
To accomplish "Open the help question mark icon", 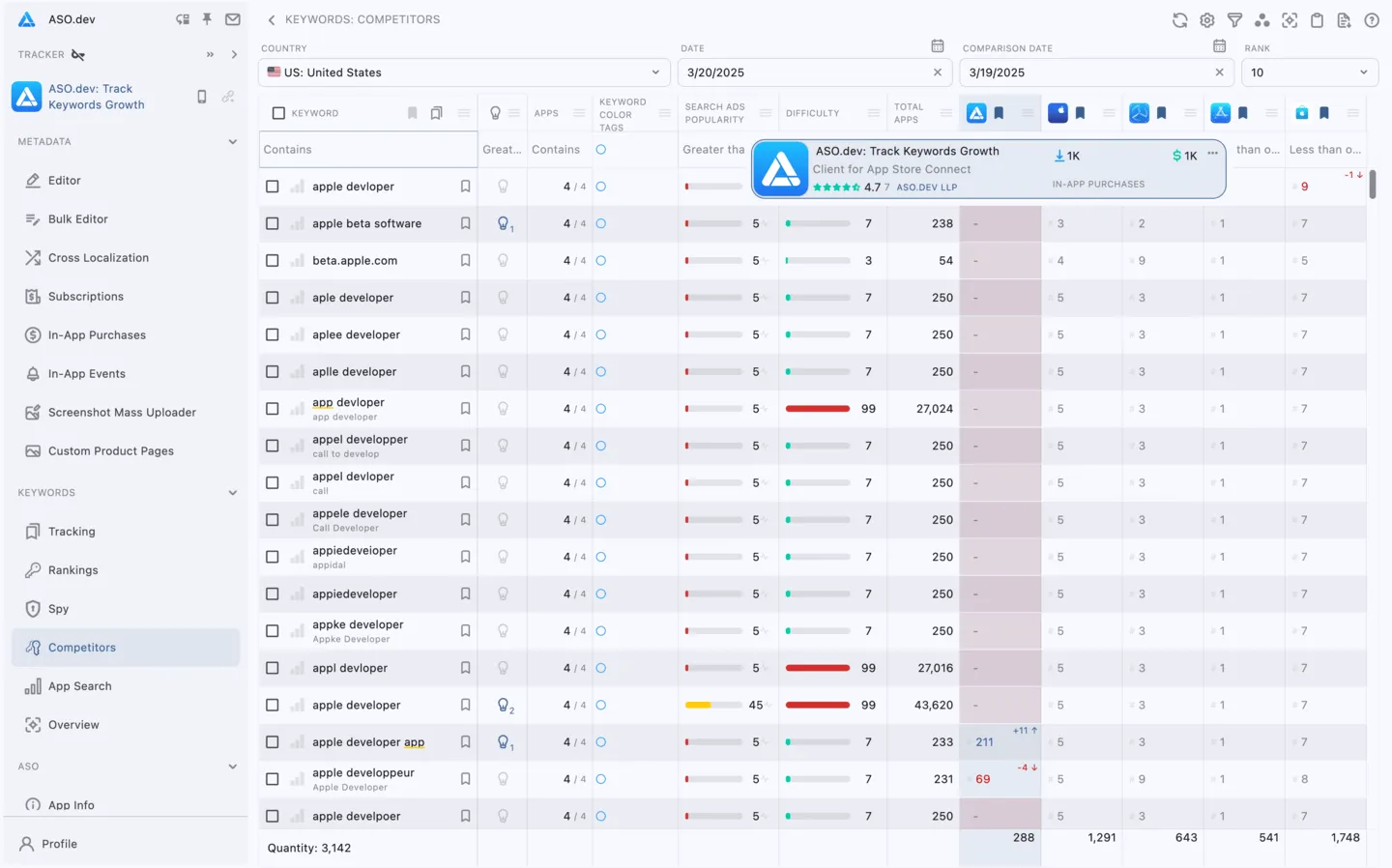I will (x=1372, y=19).
